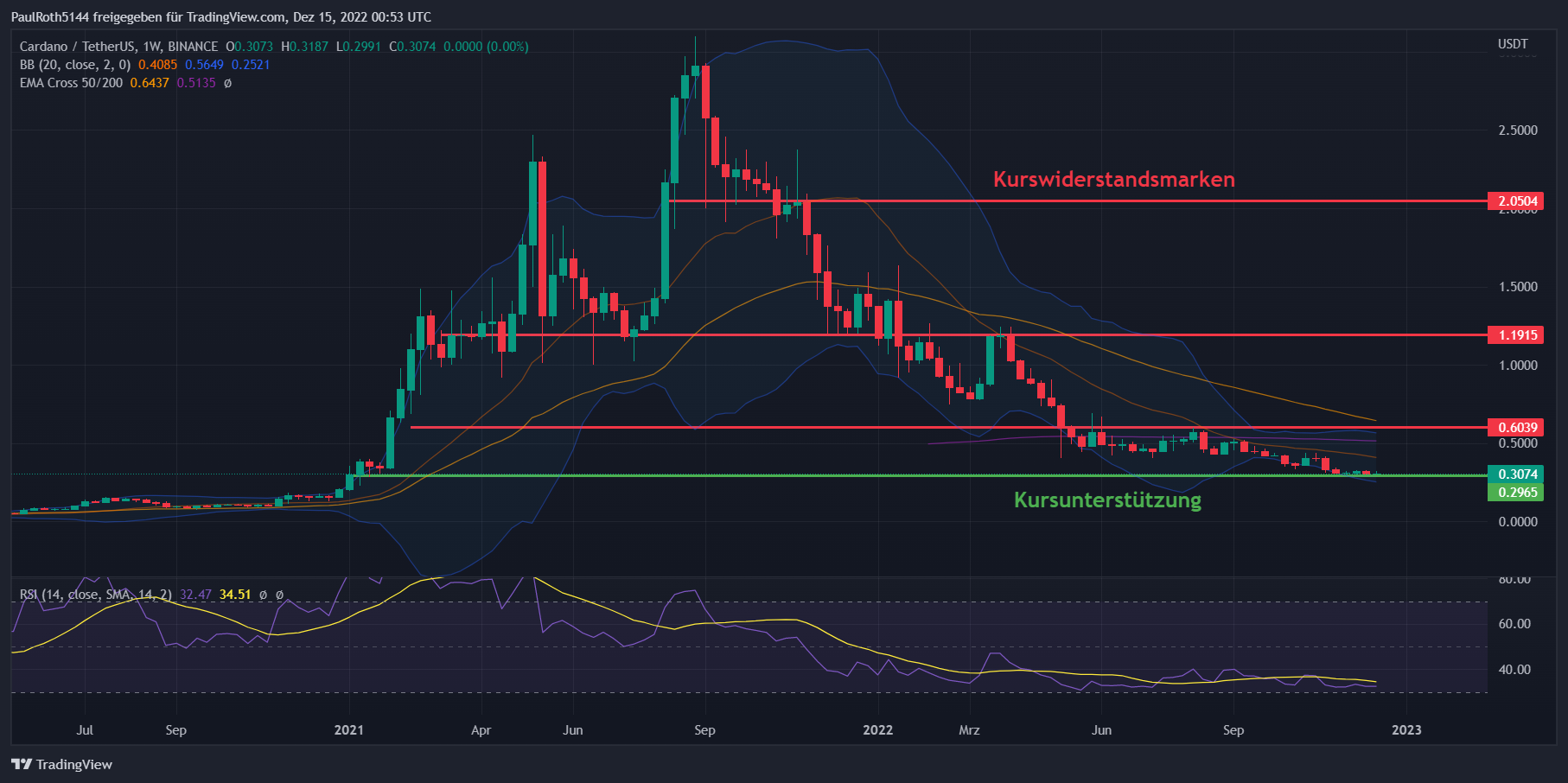Click the 60.00 level on RSI axis
Viewport: 1568px width, 783px height.
[1514, 624]
